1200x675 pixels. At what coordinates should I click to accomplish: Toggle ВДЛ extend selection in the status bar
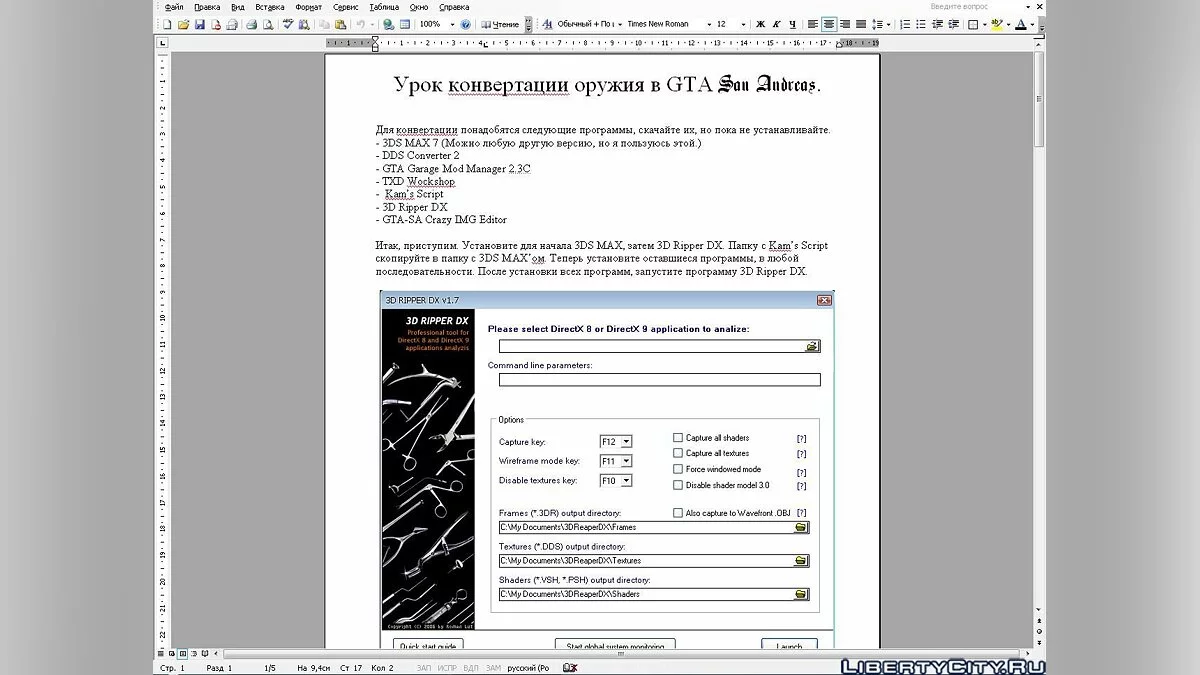click(471, 667)
